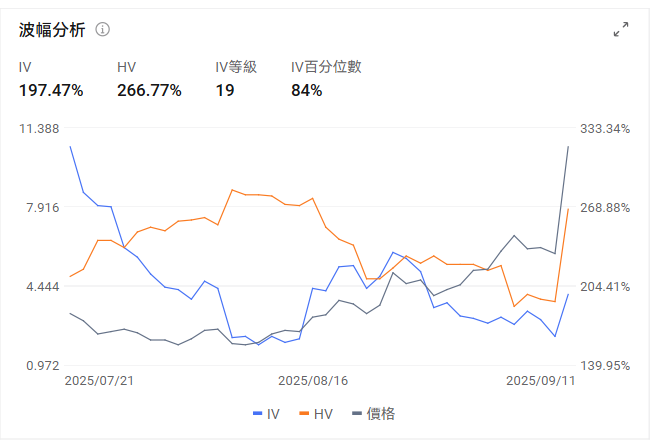Click the 波幅分析 panel title

(x=52, y=29)
